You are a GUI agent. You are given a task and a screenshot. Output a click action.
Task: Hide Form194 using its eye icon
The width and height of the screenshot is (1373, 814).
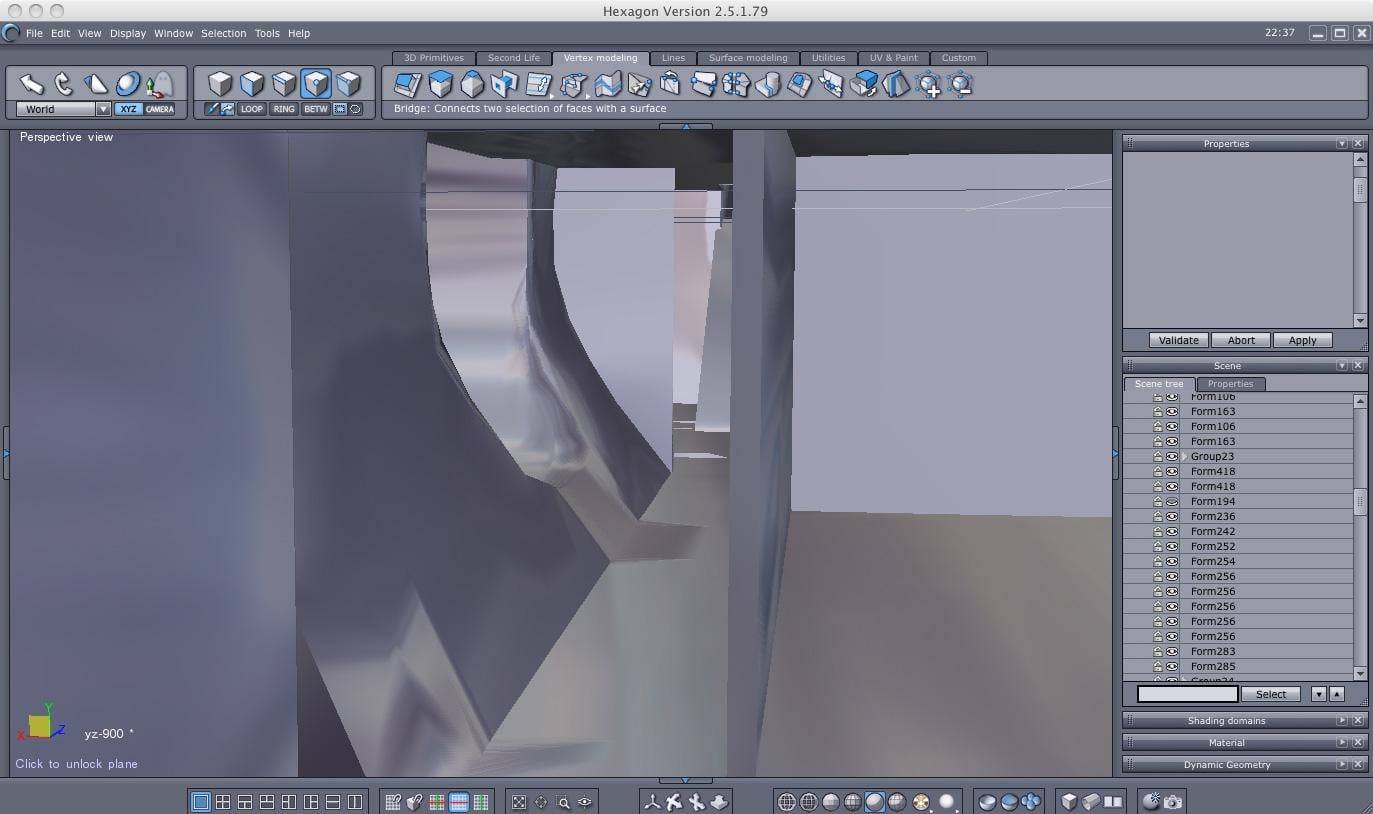click(x=1172, y=501)
